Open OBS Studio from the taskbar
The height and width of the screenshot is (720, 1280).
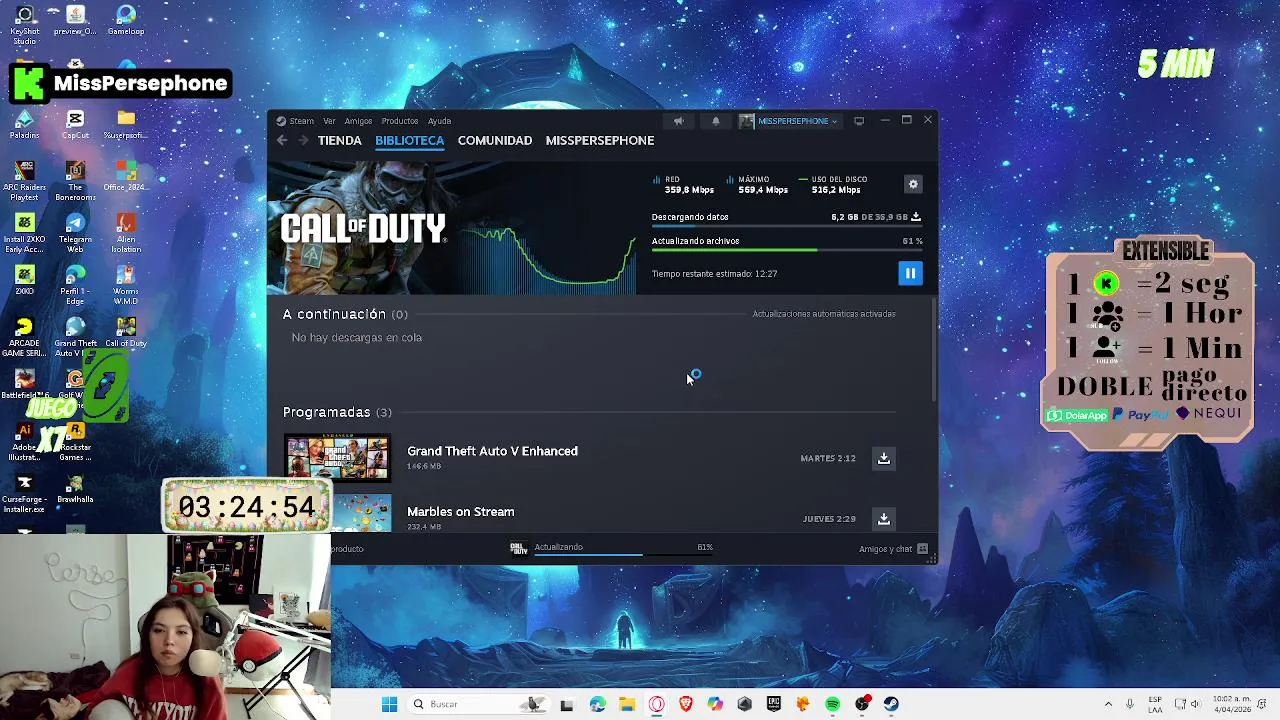click(x=862, y=704)
